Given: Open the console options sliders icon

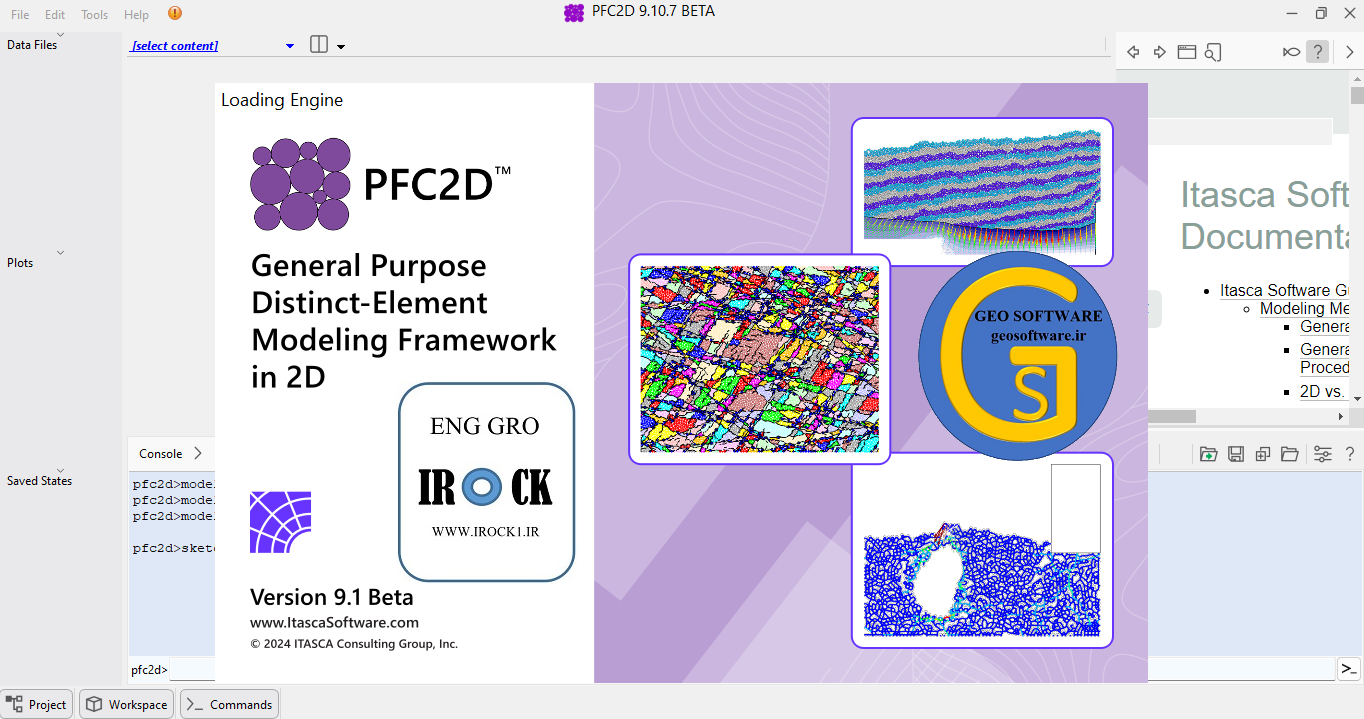Looking at the screenshot, I should coord(1322,454).
